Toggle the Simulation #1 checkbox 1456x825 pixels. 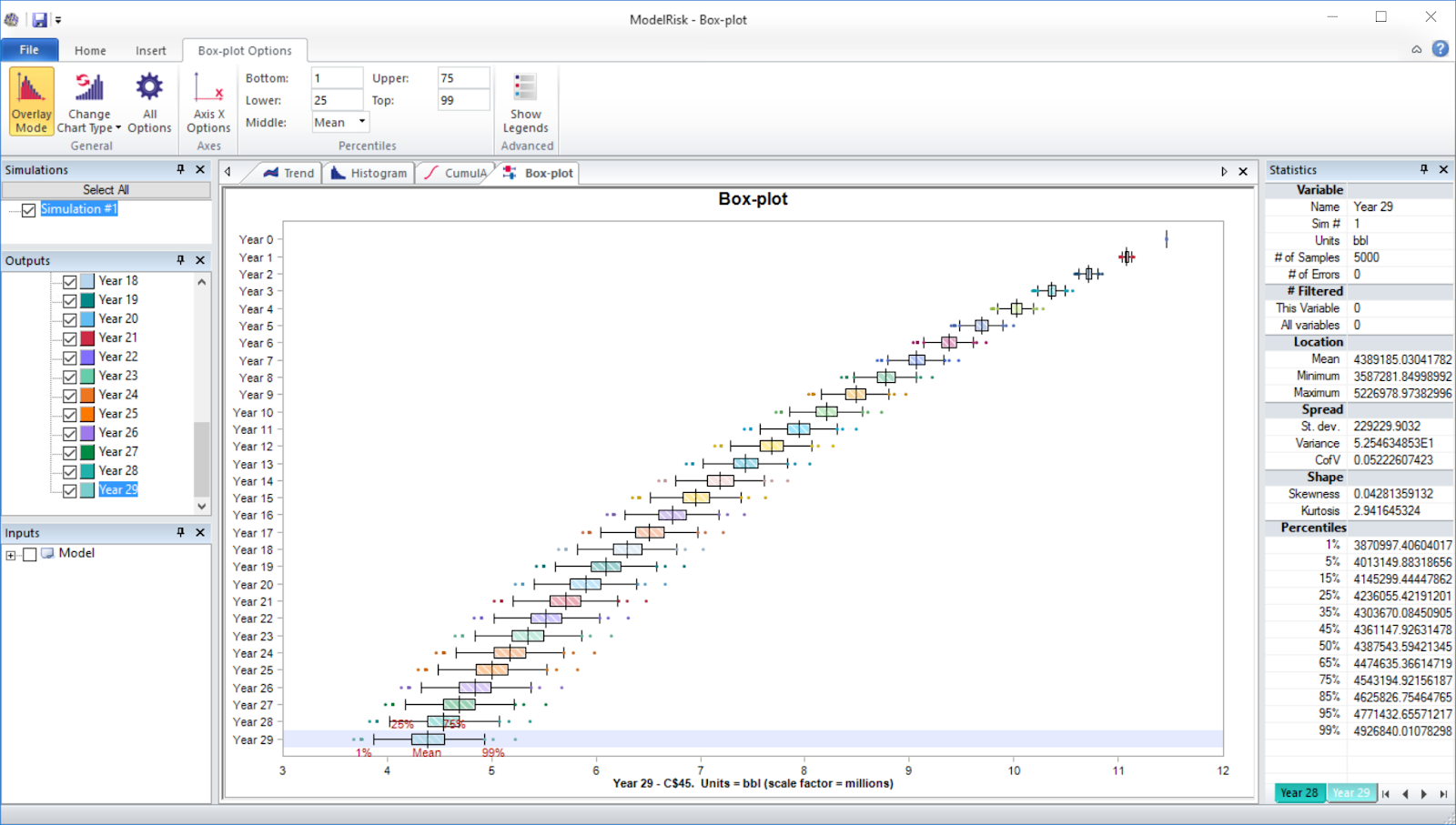coord(28,209)
